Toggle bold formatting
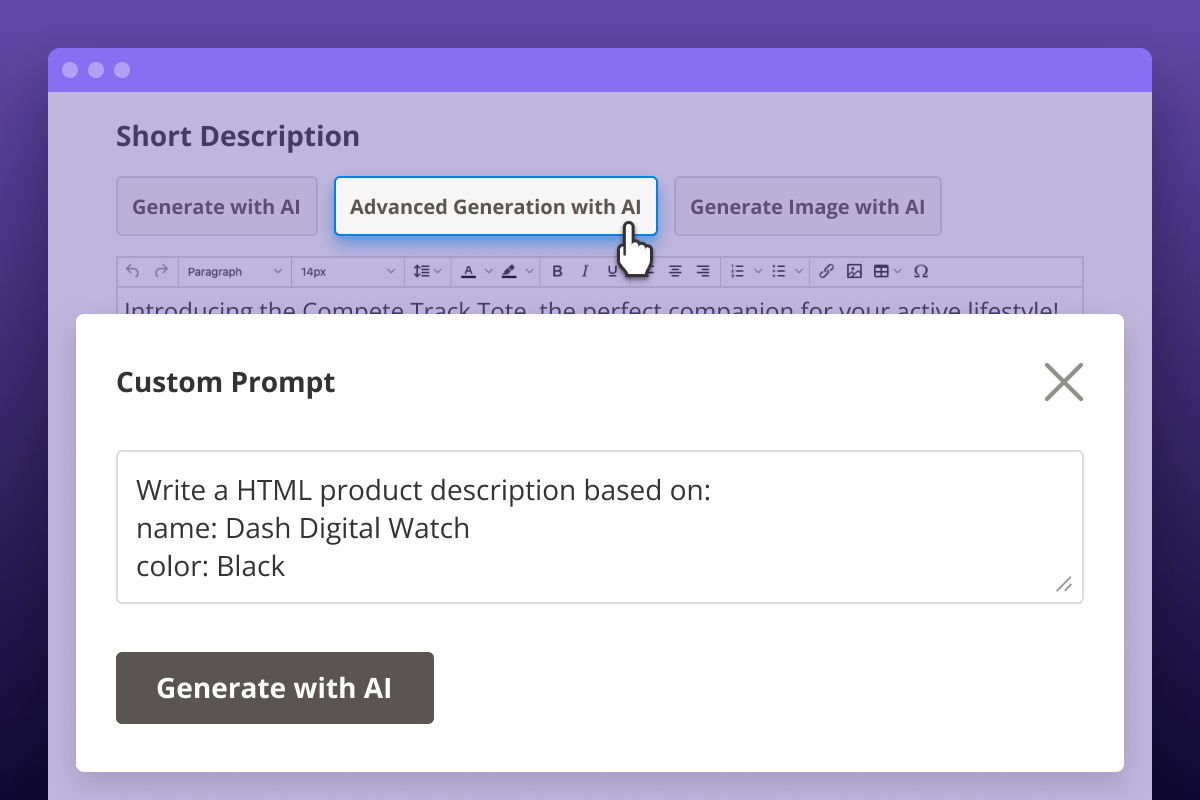This screenshot has height=800, width=1200. [558, 271]
